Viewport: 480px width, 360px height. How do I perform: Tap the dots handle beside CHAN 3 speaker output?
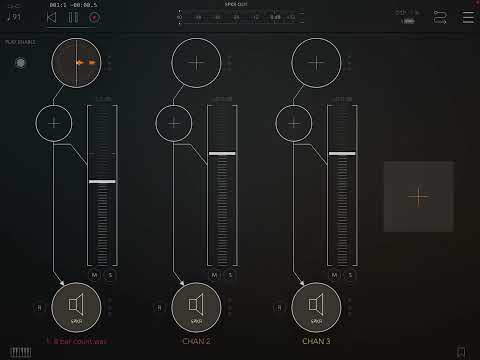point(350,307)
